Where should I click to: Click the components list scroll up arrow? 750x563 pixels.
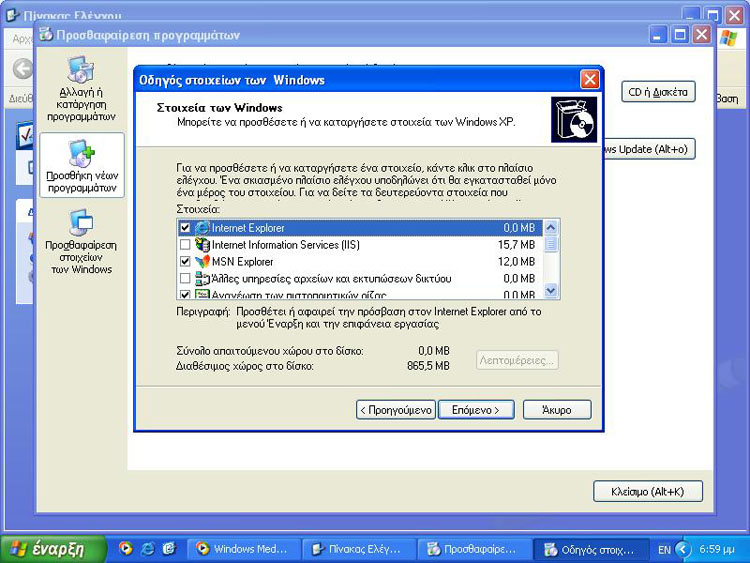coord(551,227)
